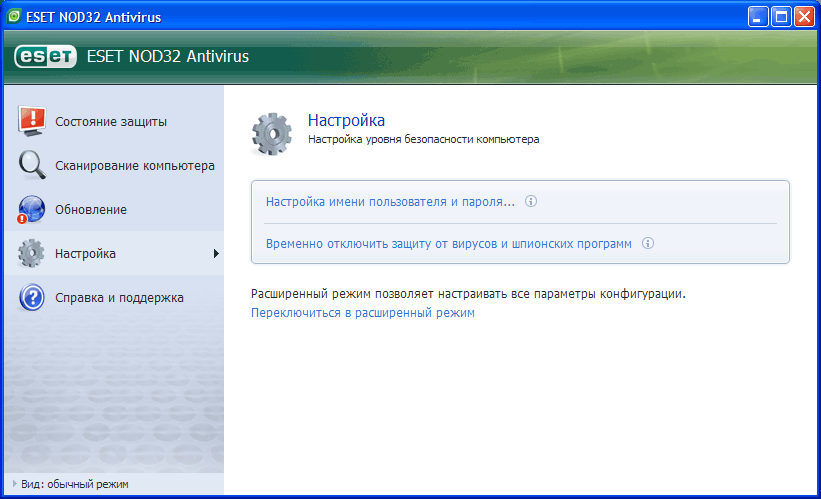The width and height of the screenshot is (821, 499).
Task: Click the Настройка gear icon in sidebar
Action: tap(31, 253)
